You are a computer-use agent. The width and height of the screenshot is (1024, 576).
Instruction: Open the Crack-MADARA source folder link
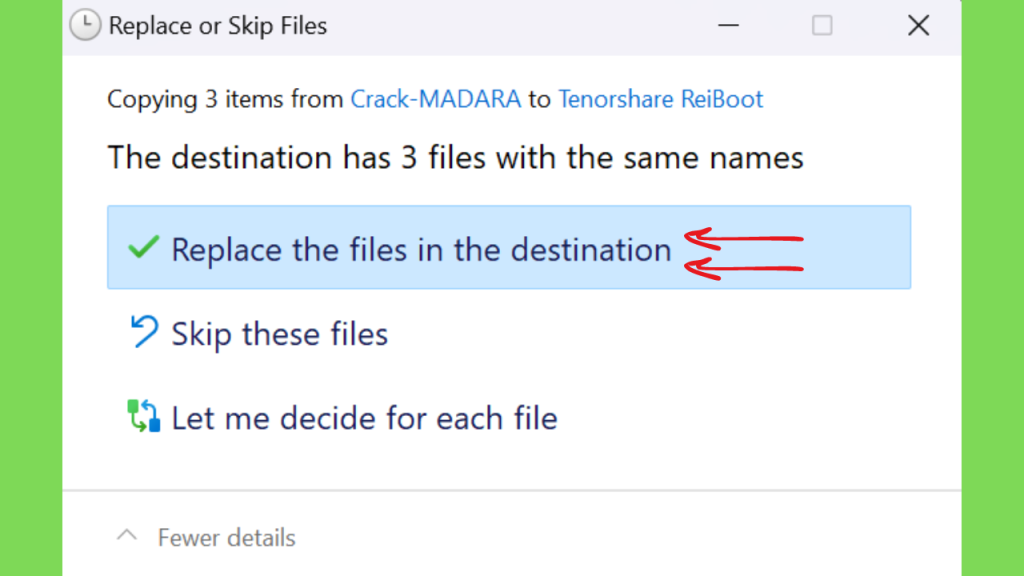pos(436,99)
